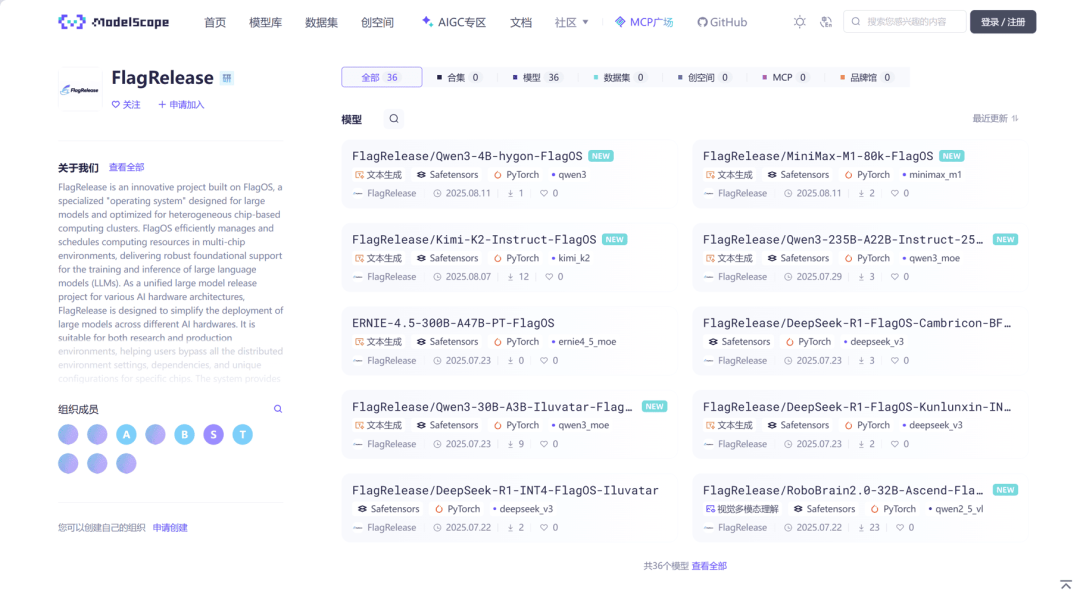Viewport: 1080px width, 607px height.
Task: Open FlagRelease/Kimi-K2-Instruct-FlagOS model
Action: [x=474, y=240]
